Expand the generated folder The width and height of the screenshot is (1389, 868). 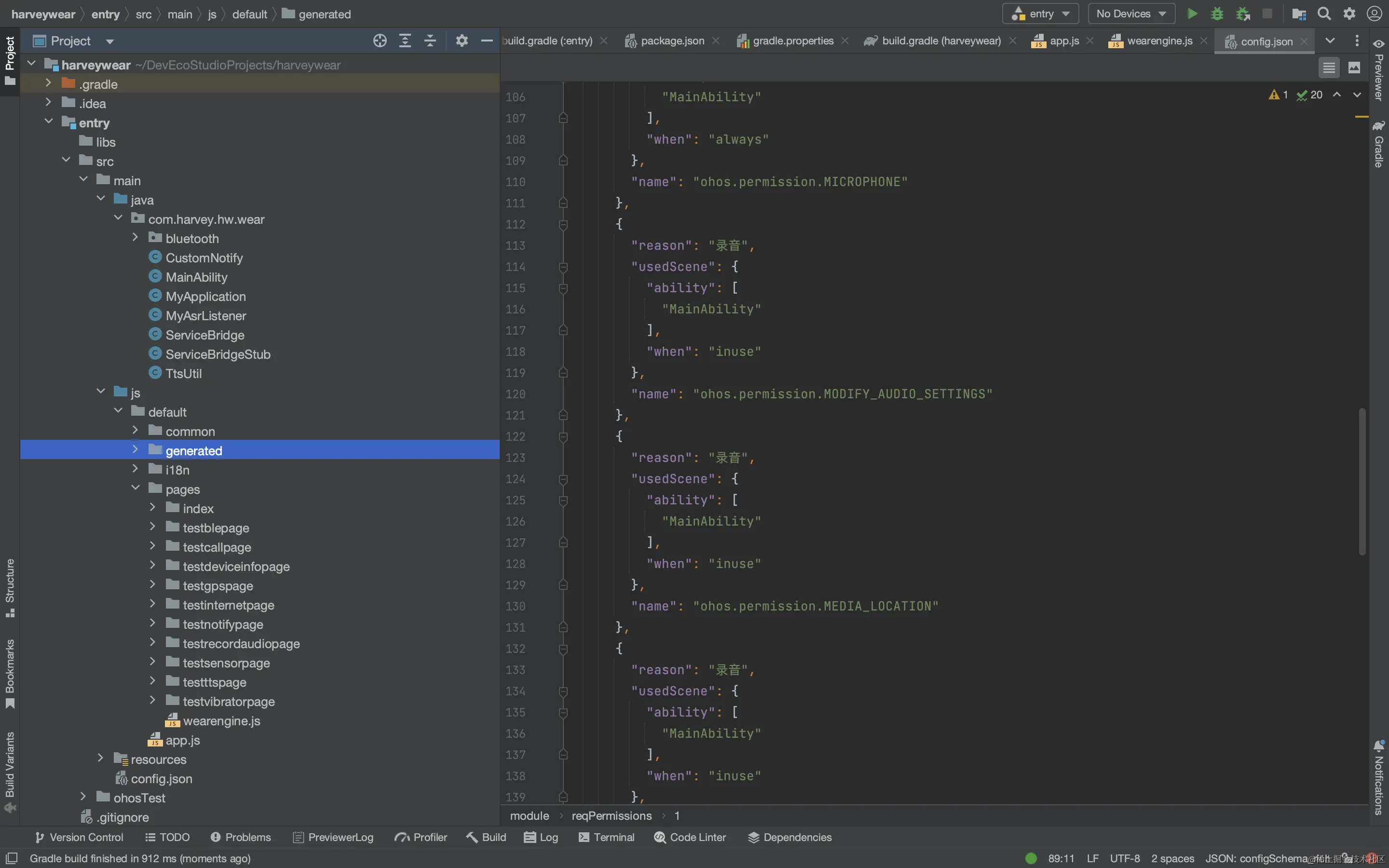[x=136, y=450]
